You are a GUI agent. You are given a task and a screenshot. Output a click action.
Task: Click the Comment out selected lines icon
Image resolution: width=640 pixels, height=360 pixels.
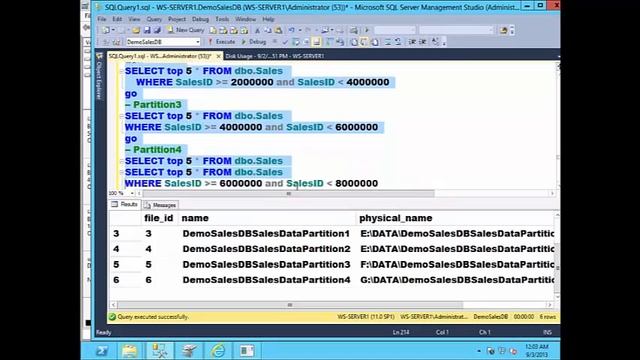click(388, 42)
